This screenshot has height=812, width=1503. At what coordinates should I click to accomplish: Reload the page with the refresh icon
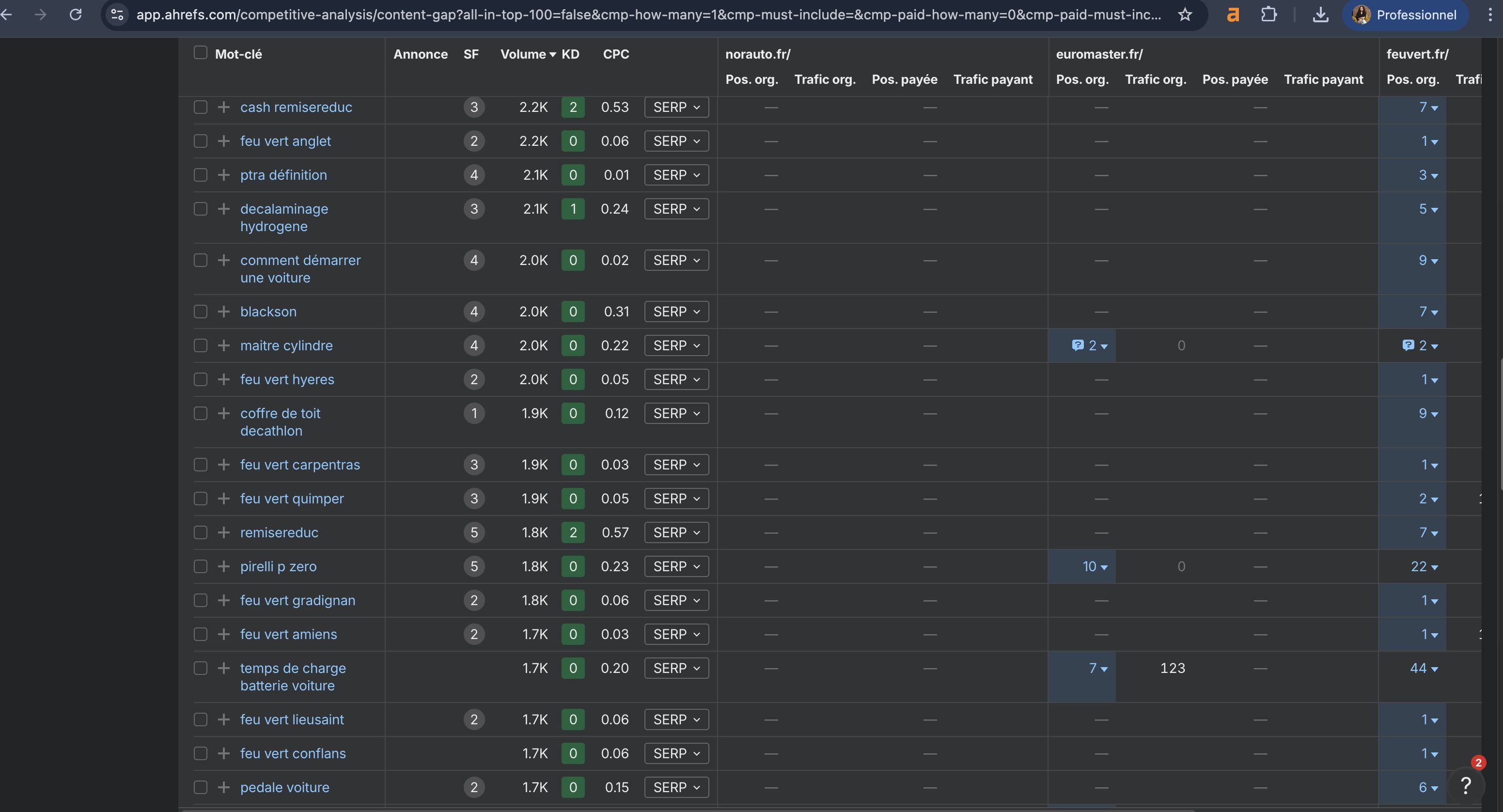point(75,15)
